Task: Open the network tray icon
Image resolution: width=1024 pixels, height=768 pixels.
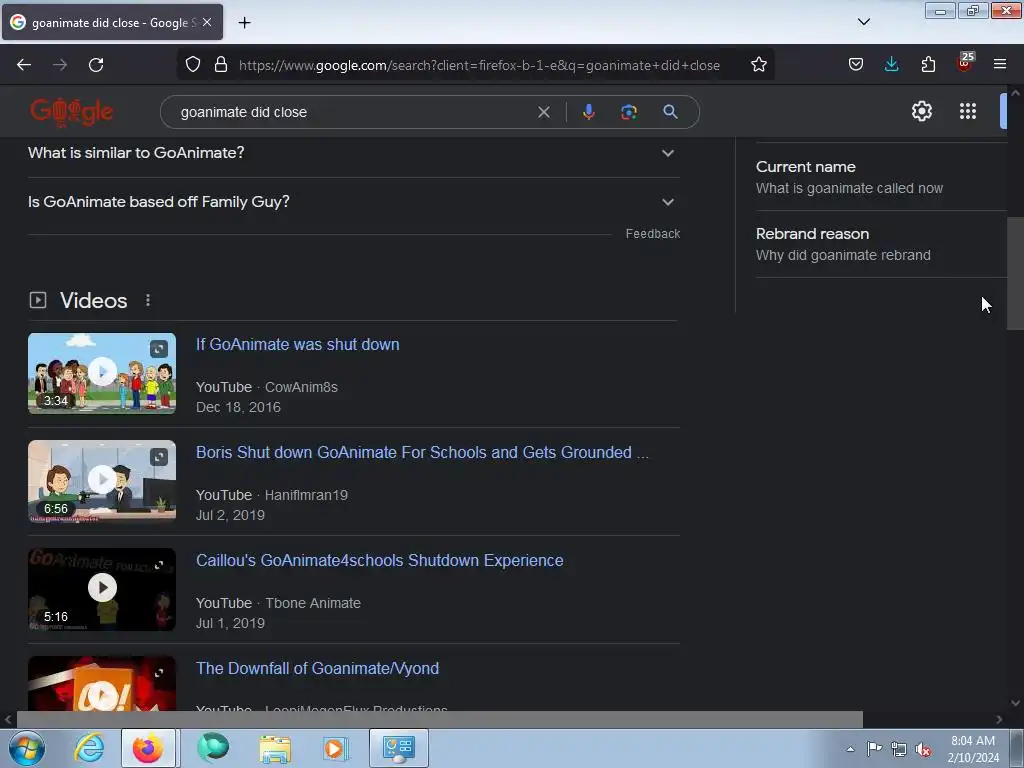Action: 899,749
